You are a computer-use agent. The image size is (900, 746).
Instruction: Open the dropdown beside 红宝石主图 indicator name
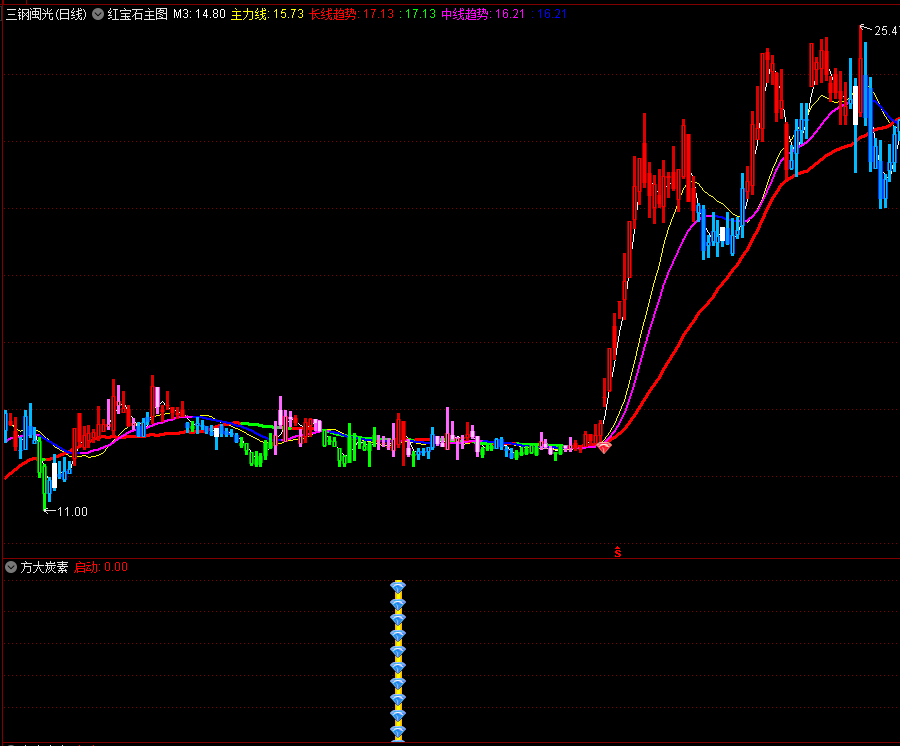tap(98, 14)
